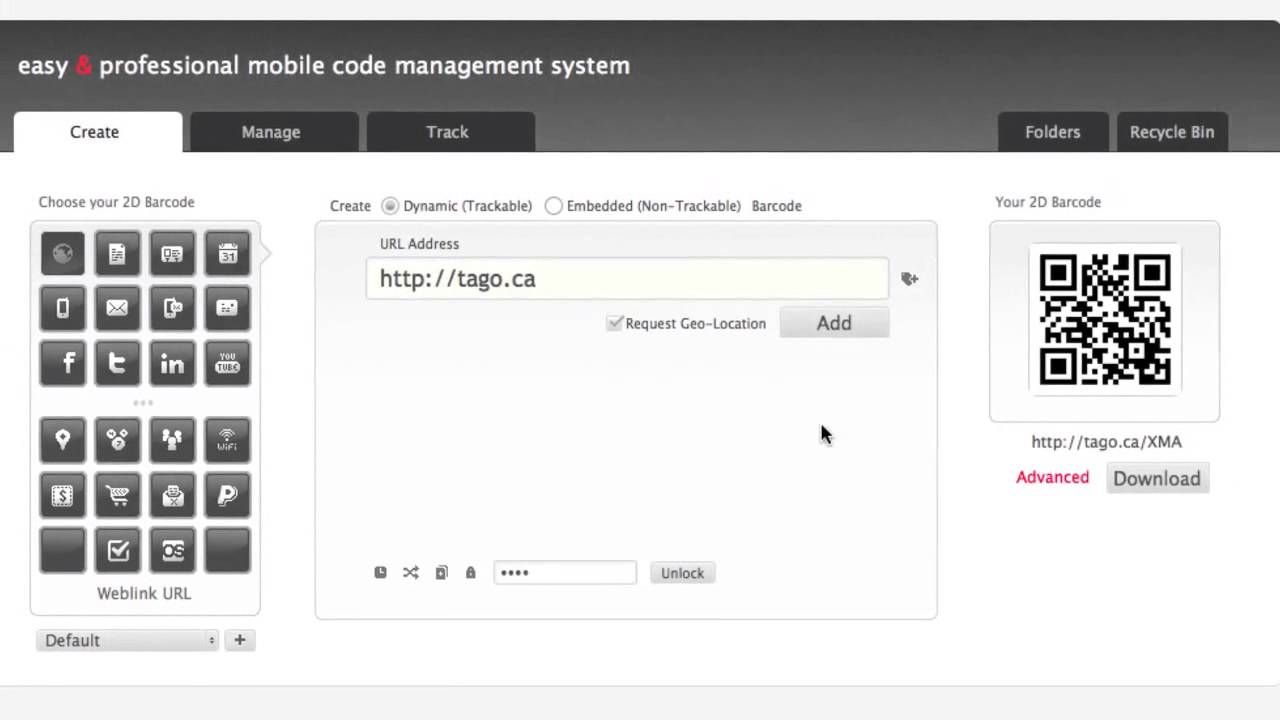Click the padlock icon
The width and height of the screenshot is (1280, 720).
(470, 573)
